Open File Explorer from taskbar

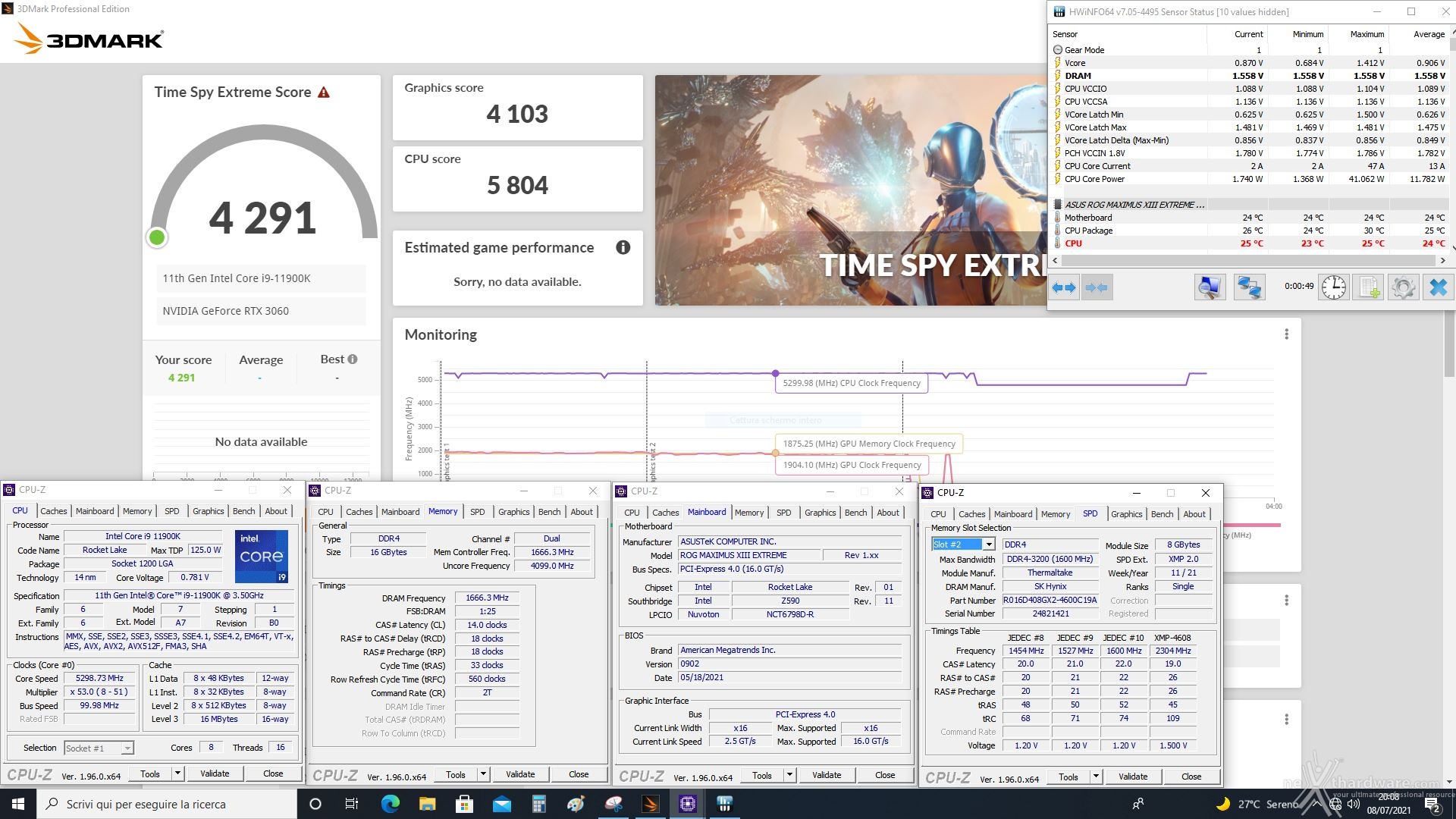point(427,804)
